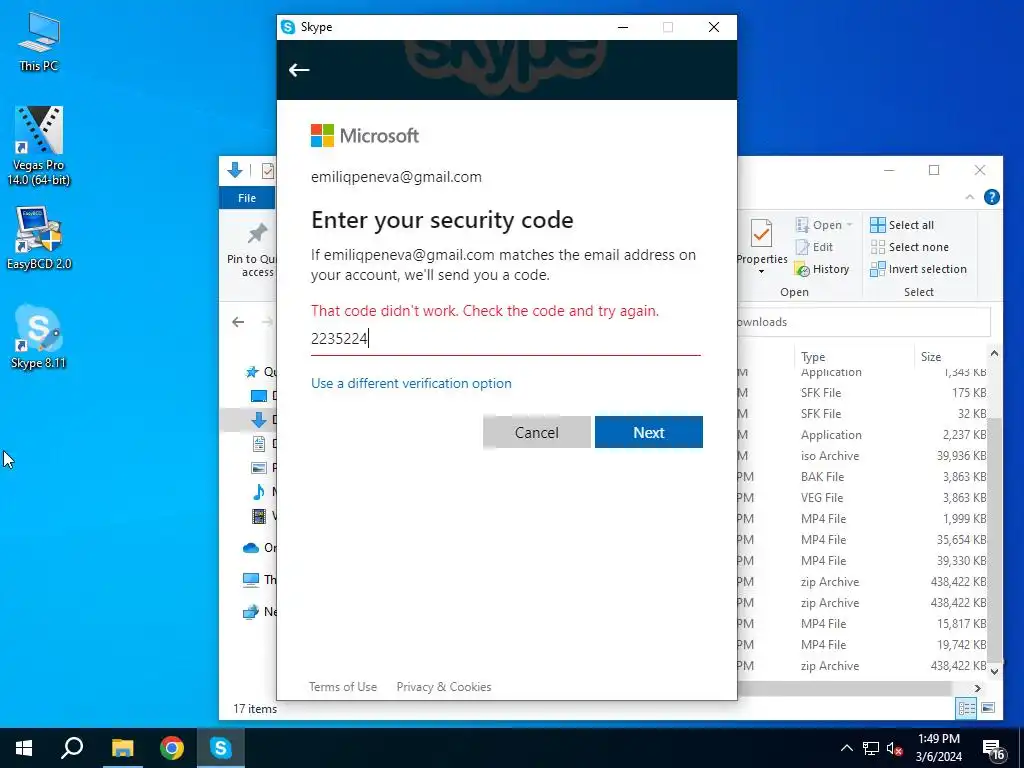Launch Google Chrome from the taskbar
This screenshot has height=768, width=1024.
pyautogui.click(x=172, y=748)
